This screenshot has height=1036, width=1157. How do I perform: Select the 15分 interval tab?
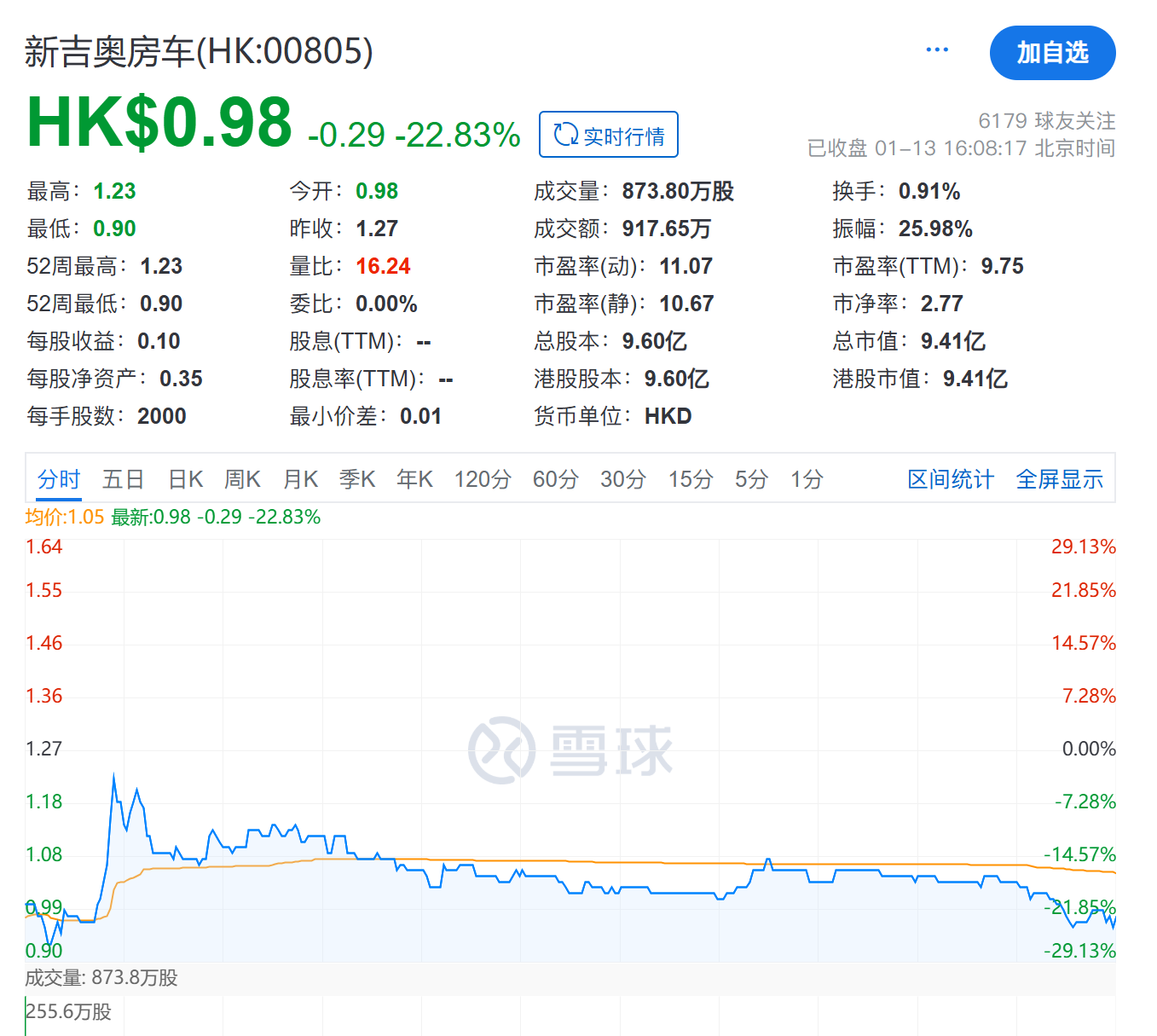[690, 478]
